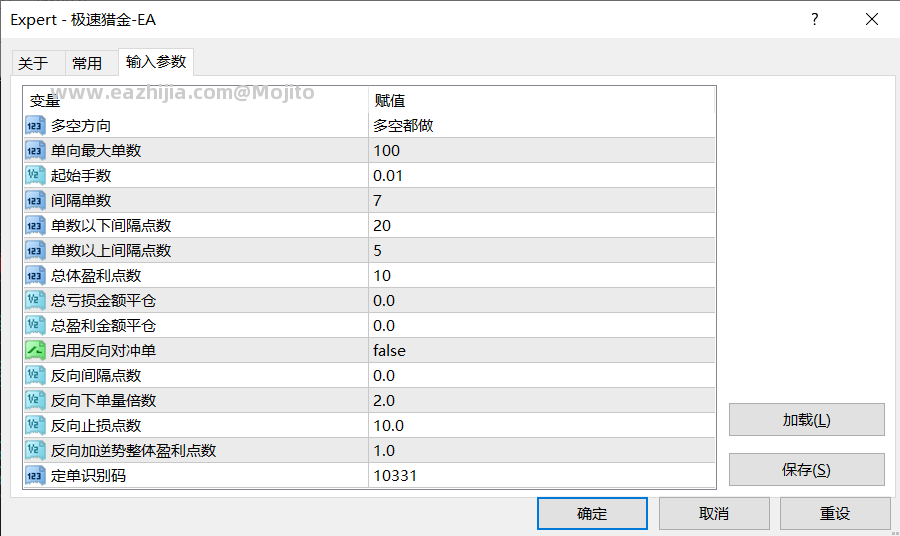The height and width of the screenshot is (536, 900).
Task: Open the false value for 启用反向对冲单
Action: pos(542,351)
